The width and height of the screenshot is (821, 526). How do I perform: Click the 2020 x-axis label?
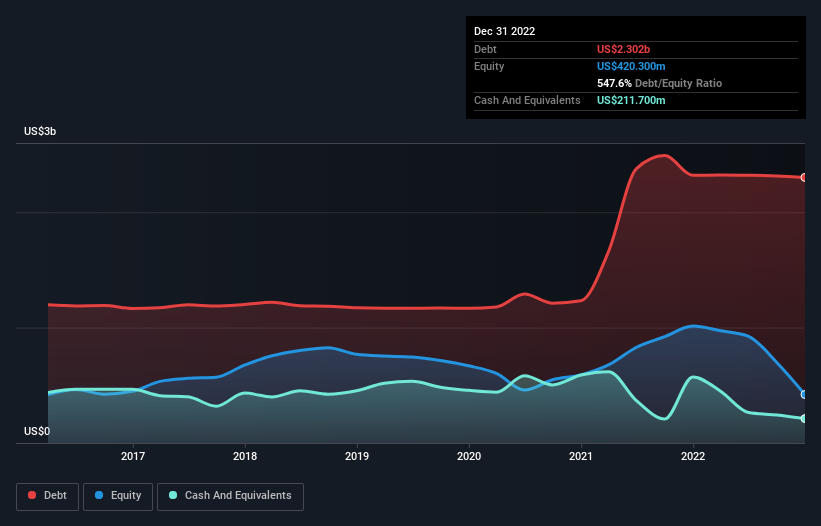pyautogui.click(x=469, y=456)
